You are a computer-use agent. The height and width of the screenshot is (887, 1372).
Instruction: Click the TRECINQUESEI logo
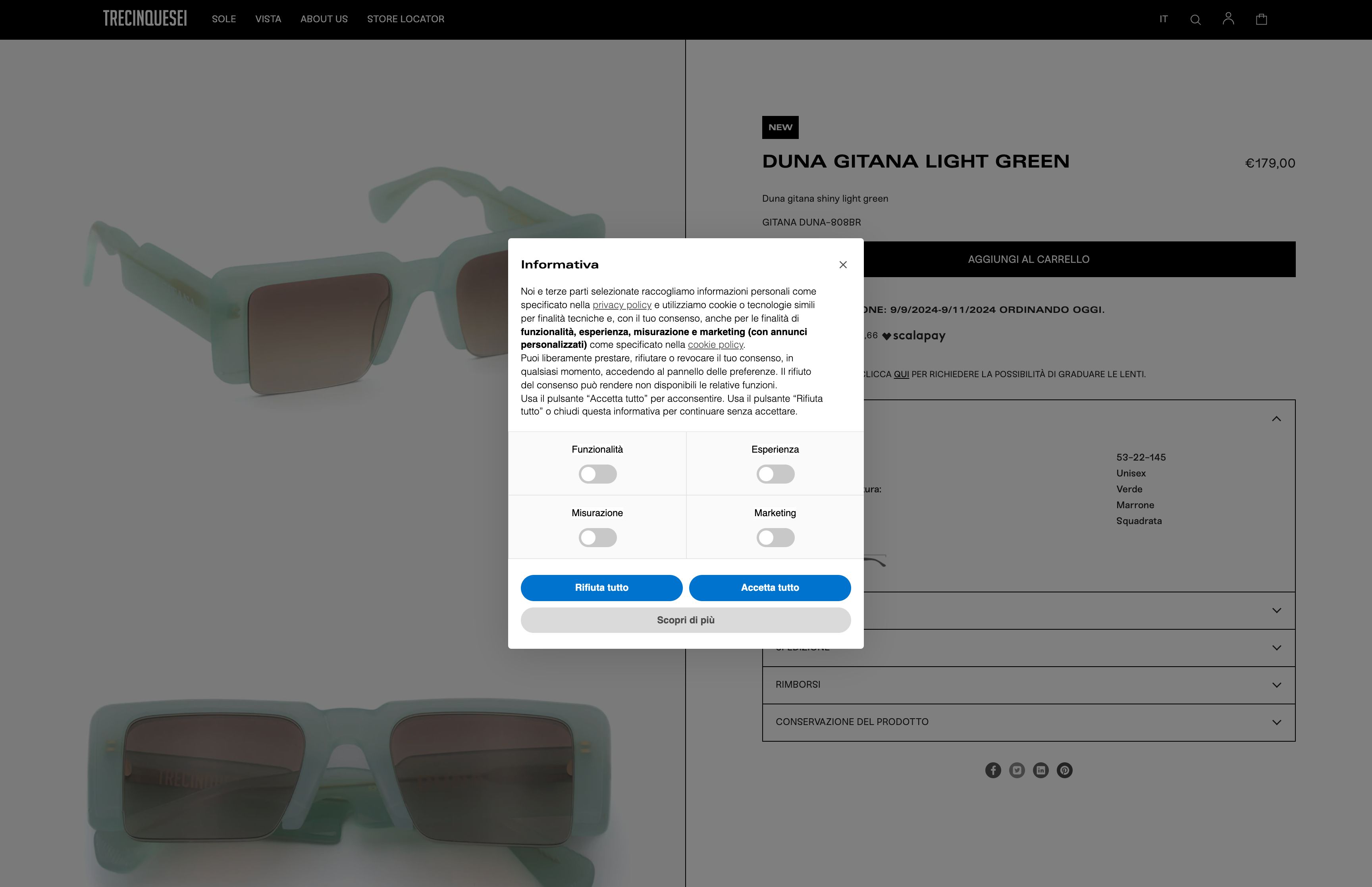pos(145,18)
